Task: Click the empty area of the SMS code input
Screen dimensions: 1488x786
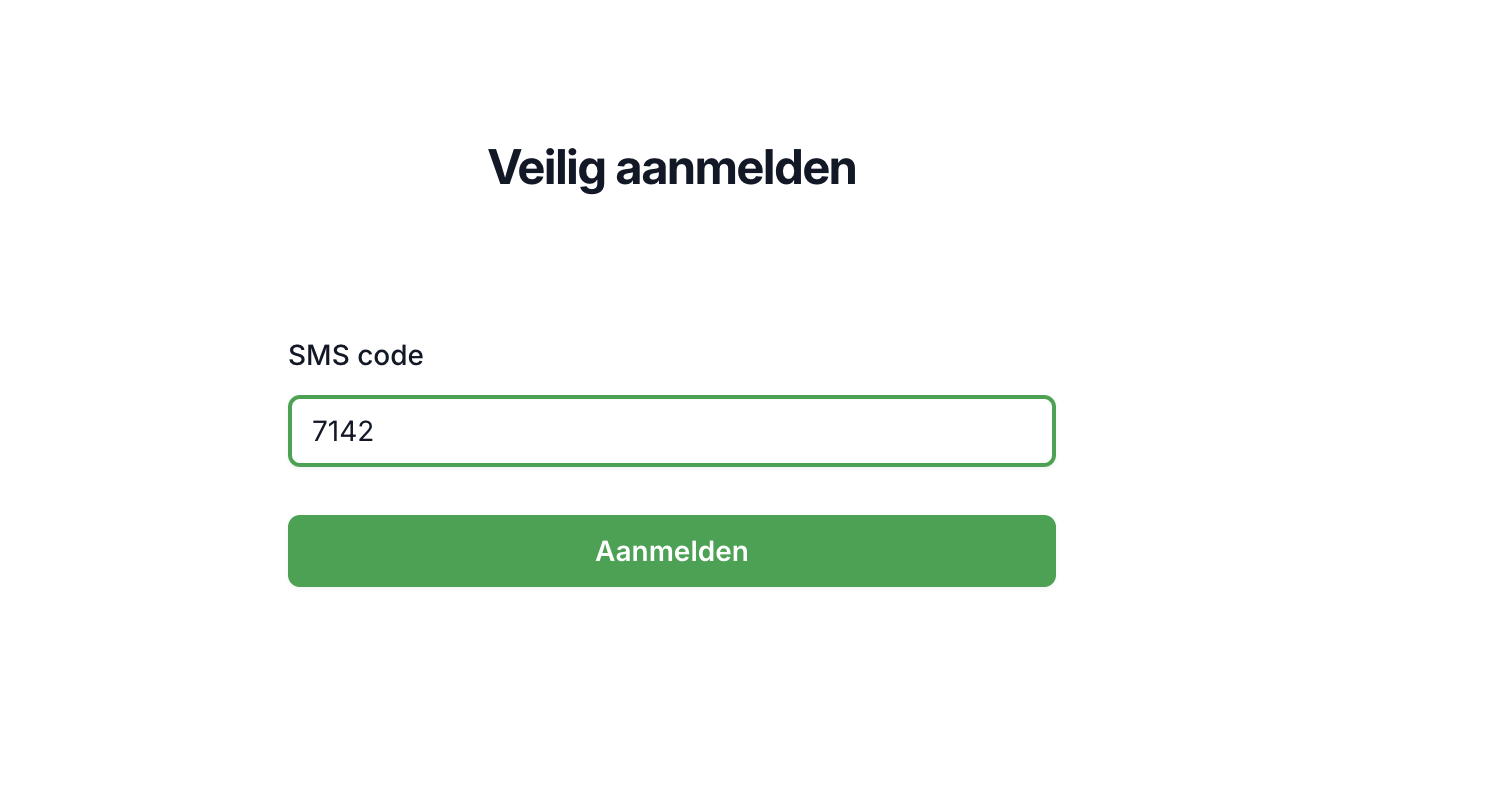Action: [x=750, y=431]
